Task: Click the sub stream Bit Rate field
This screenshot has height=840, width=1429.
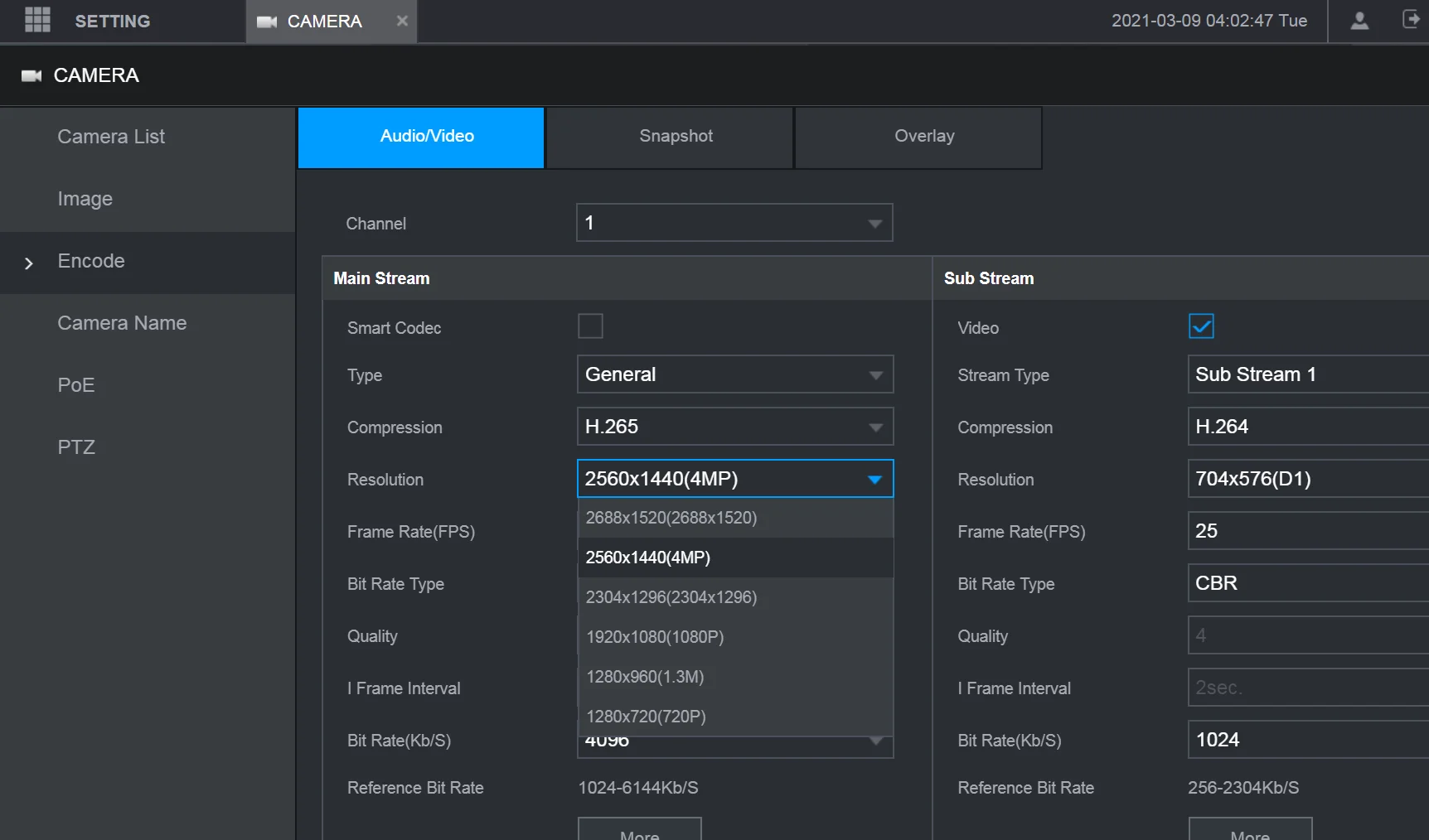Action: point(1306,740)
